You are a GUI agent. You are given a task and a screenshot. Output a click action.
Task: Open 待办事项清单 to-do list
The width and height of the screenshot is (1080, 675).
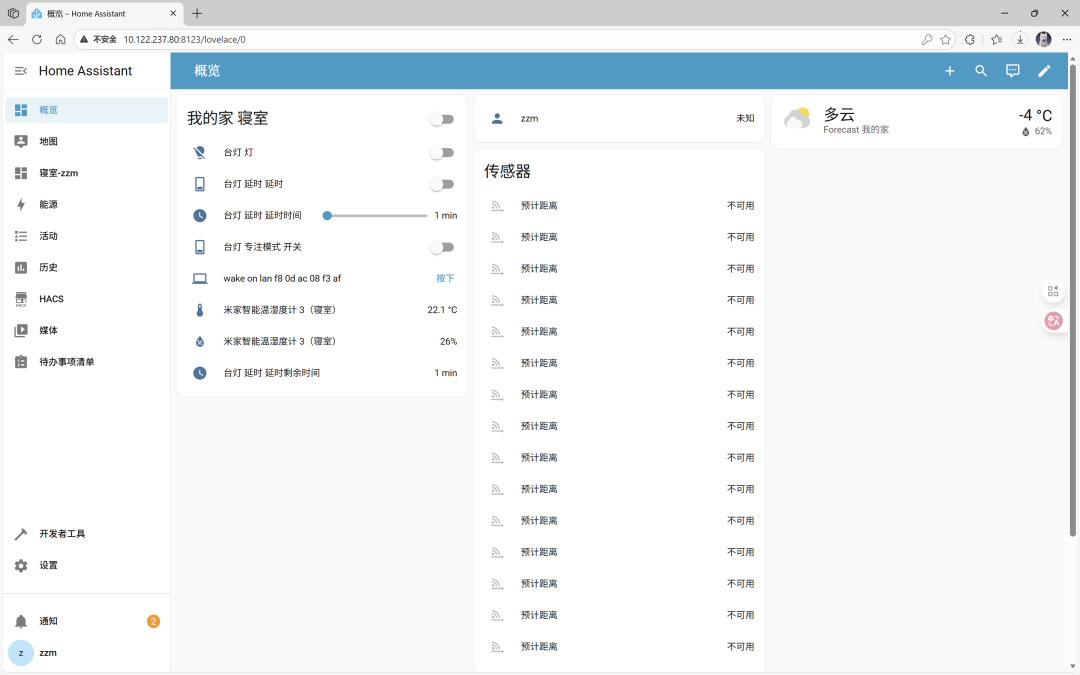coord(86,362)
